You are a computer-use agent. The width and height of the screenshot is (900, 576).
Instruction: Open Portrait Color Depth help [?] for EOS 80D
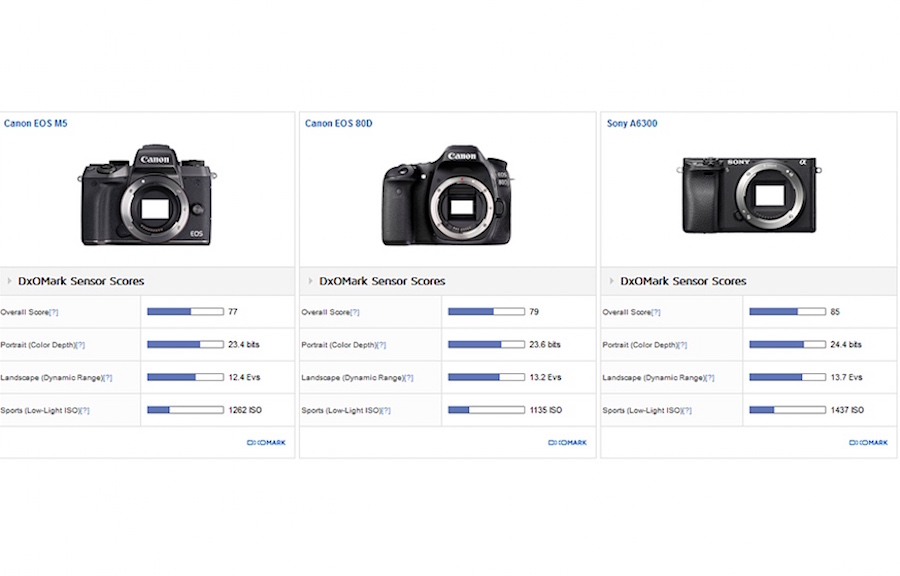pos(380,345)
